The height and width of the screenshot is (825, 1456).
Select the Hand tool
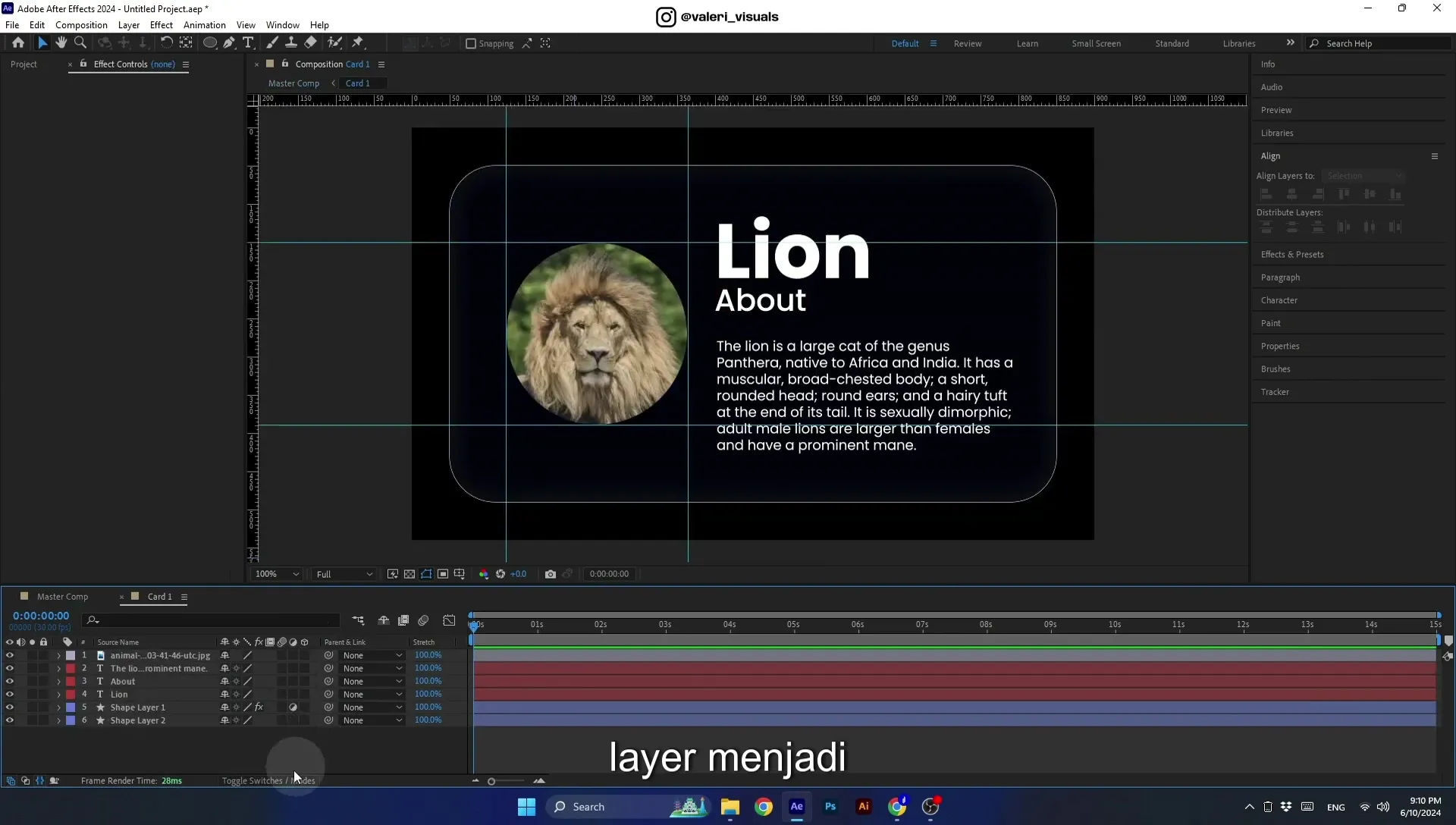[x=61, y=43]
